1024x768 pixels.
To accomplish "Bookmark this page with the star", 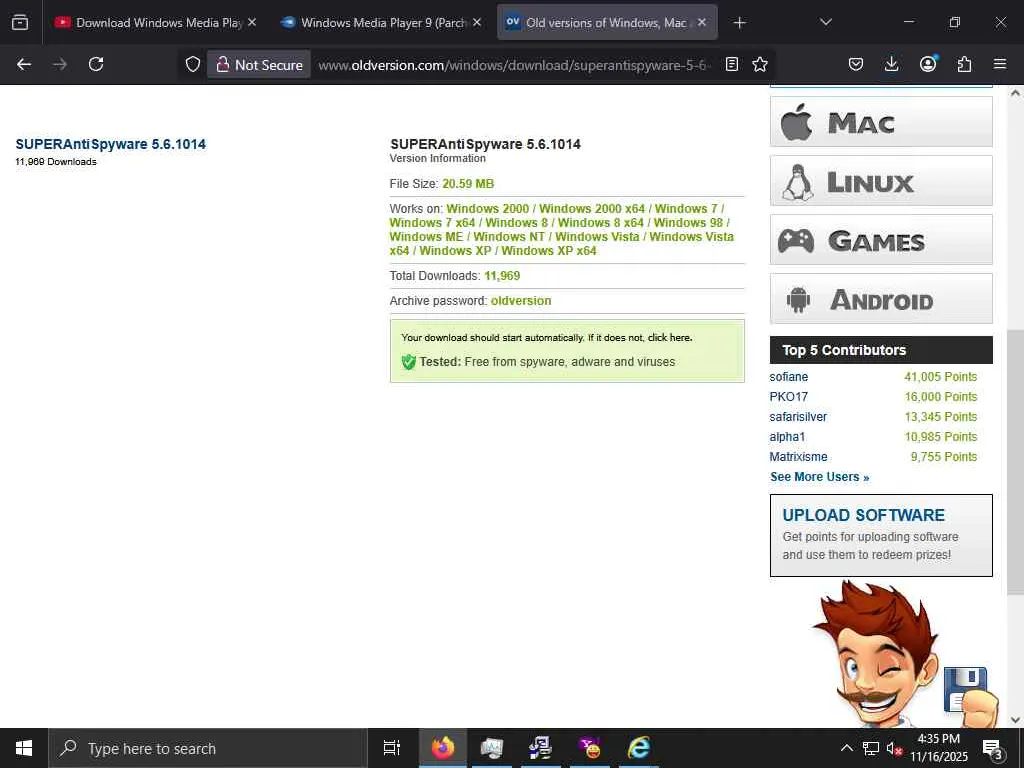I will (x=760, y=64).
